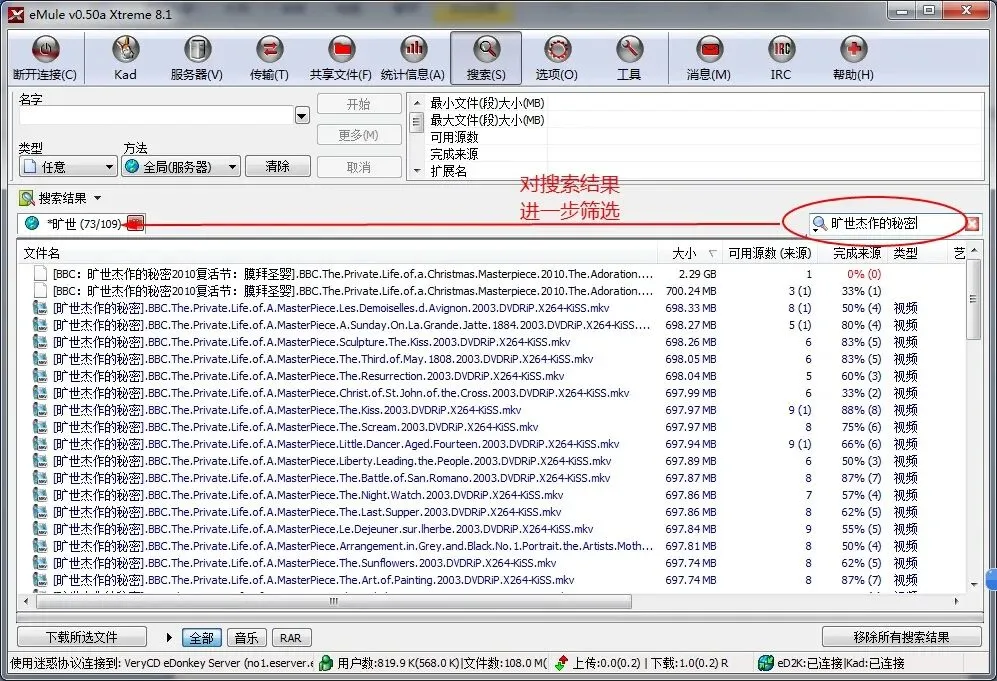Expand the name (名字) search history dropdown
The height and width of the screenshot is (681, 997).
(x=302, y=116)
